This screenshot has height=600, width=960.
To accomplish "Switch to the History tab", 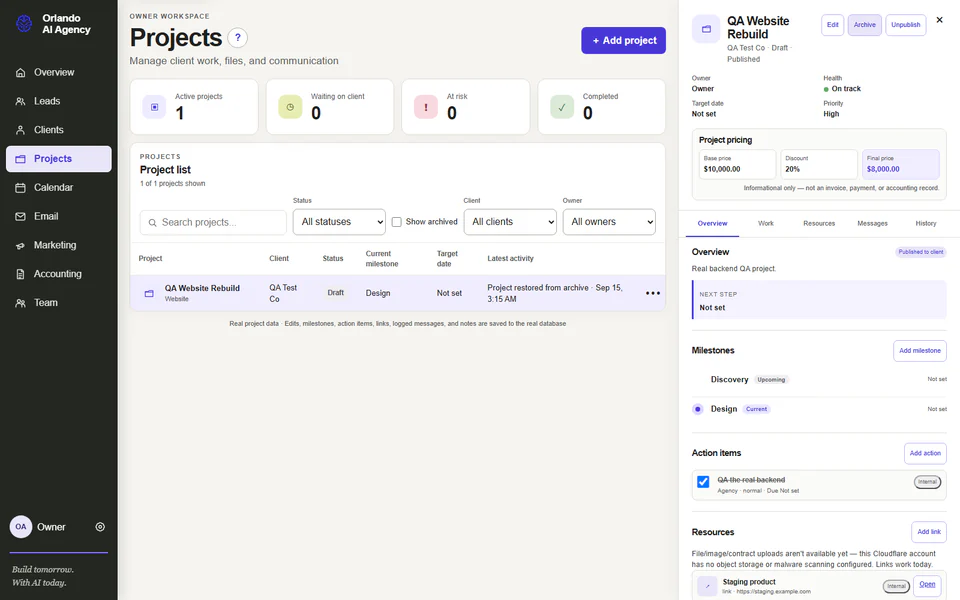I will [925, 223].
